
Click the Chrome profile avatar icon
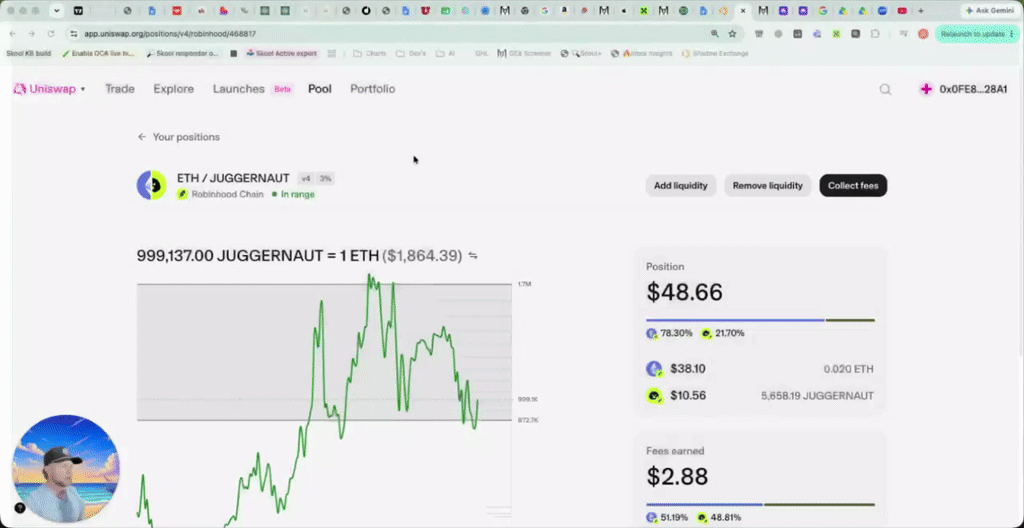[923, 33]
